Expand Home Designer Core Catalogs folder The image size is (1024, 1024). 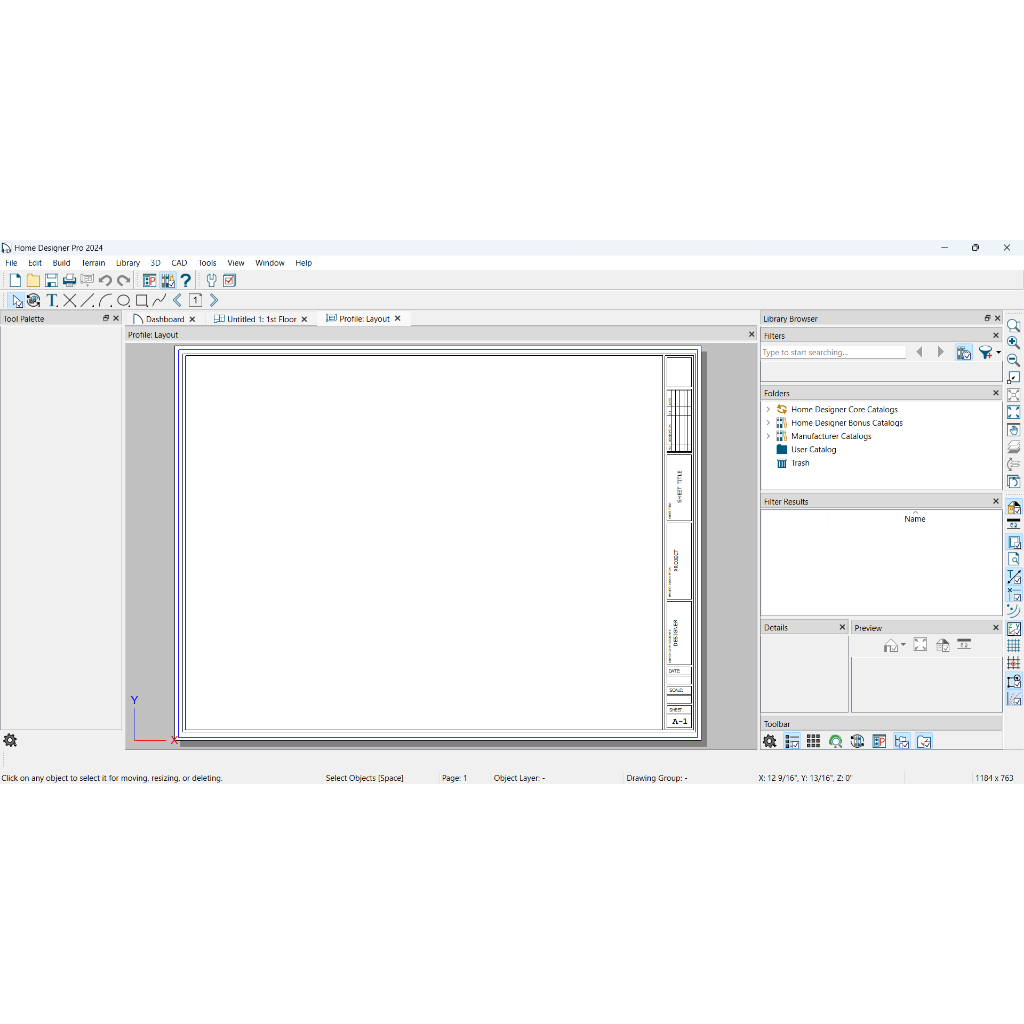click(768, 409)
